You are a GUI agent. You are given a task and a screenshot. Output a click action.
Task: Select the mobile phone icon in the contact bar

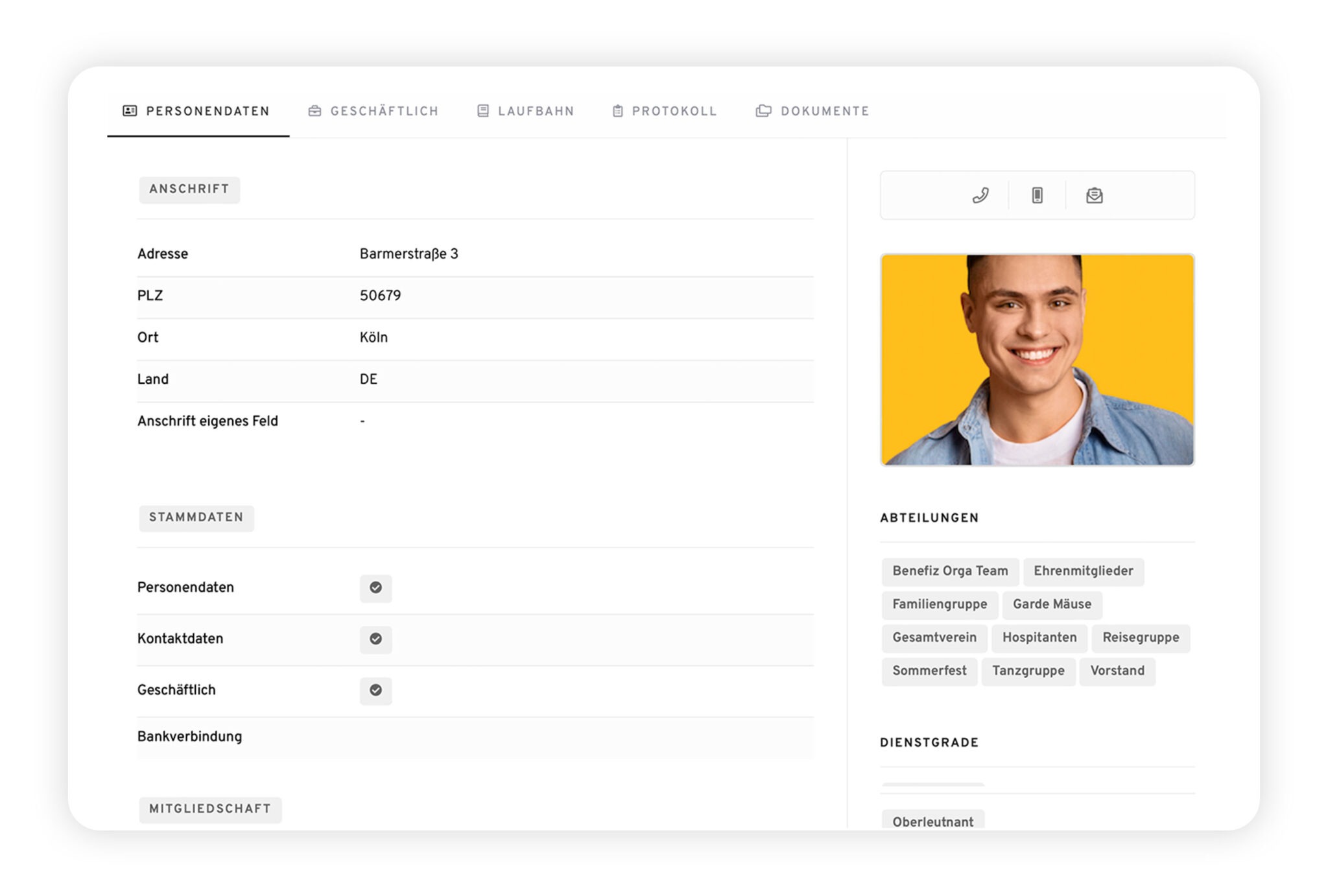tap(1036, 195)
